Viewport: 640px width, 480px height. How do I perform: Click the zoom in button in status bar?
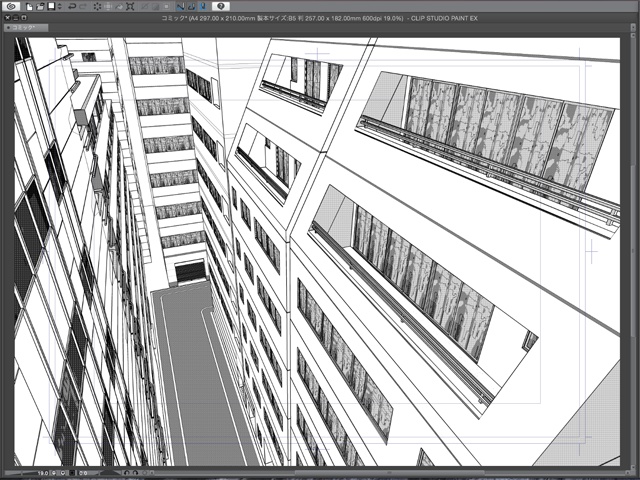pos(63,473)
